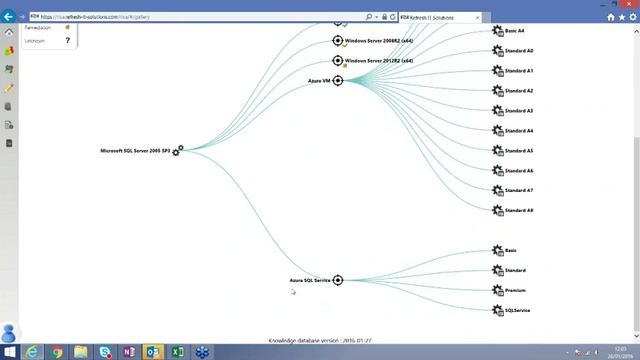Viewport: 640px width, 360px height.
Task: Click the Azure VM label
Action: [319, 81]
